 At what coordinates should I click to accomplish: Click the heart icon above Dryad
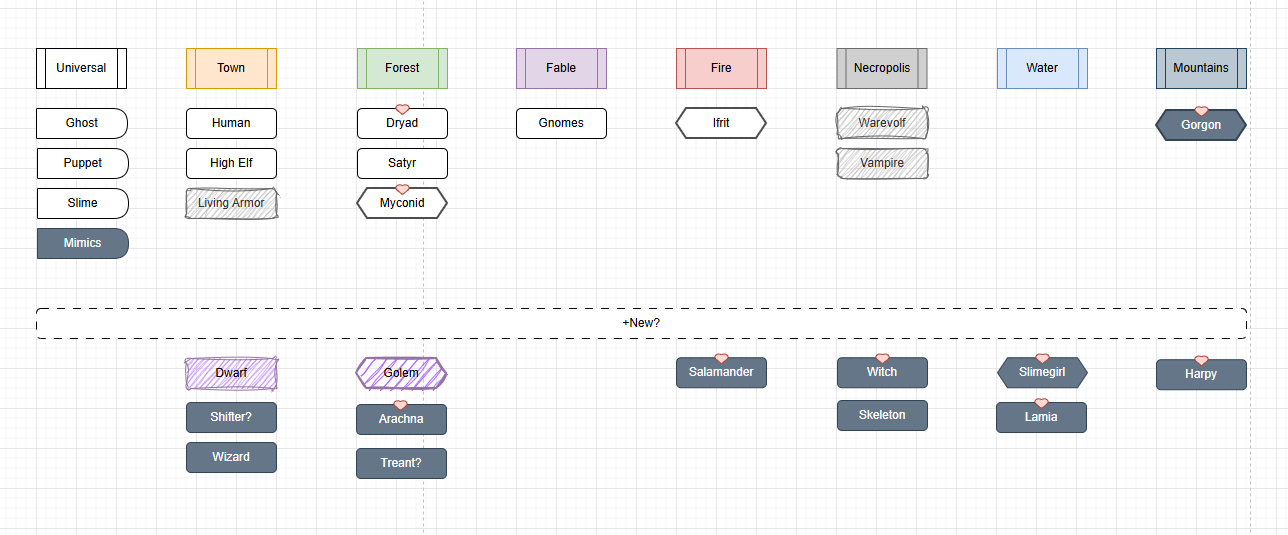(x=402, y=109)
